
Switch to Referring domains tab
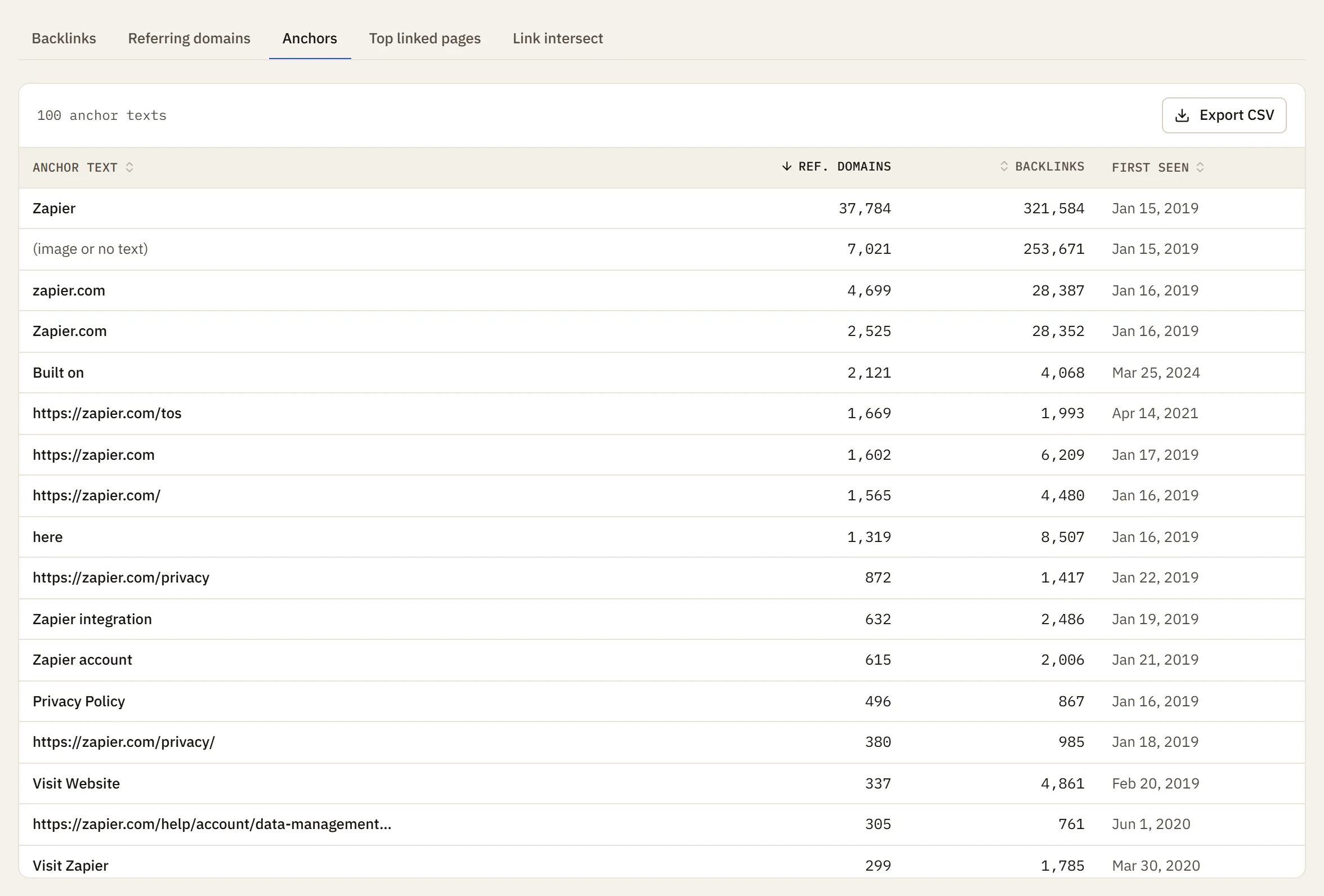[x=189, y=38]
